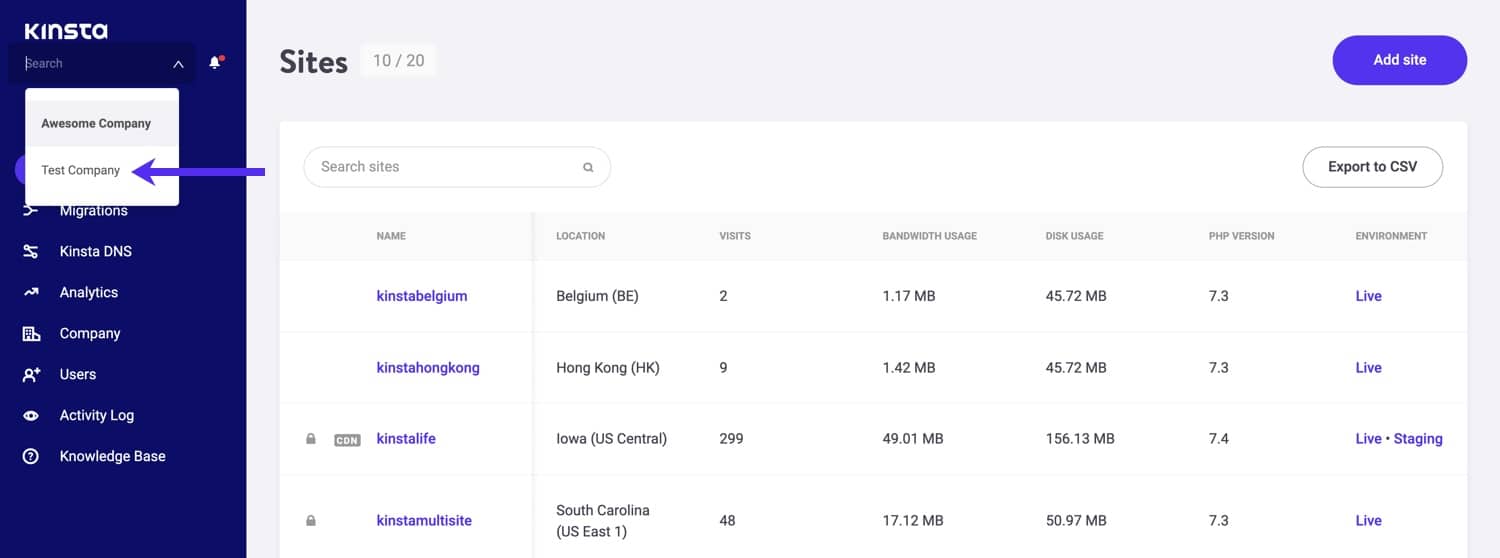Open Company settings
This screenshot has width=1500, height=558.
coord(90,333)
